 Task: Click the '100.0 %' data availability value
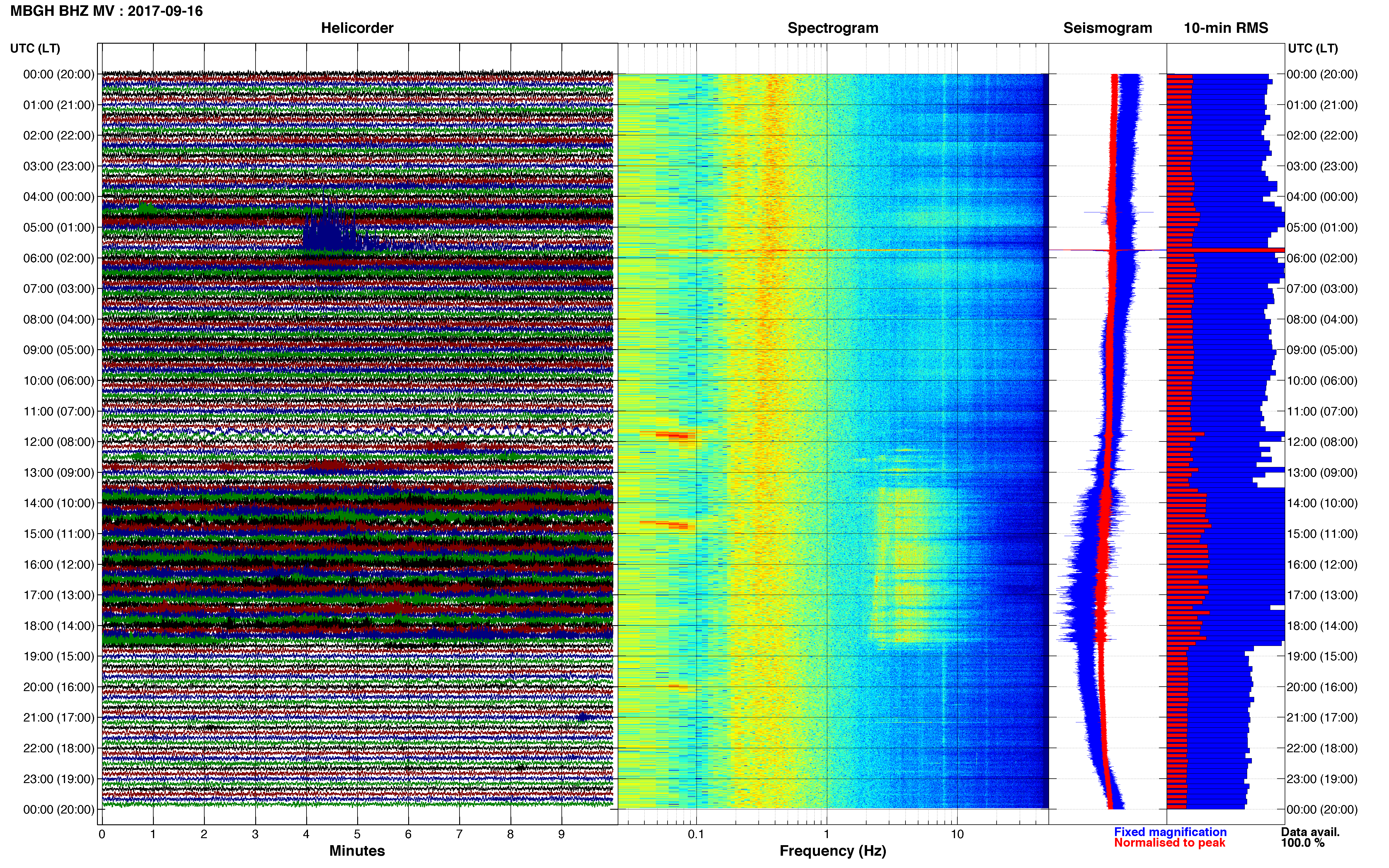click(1303, 843)
